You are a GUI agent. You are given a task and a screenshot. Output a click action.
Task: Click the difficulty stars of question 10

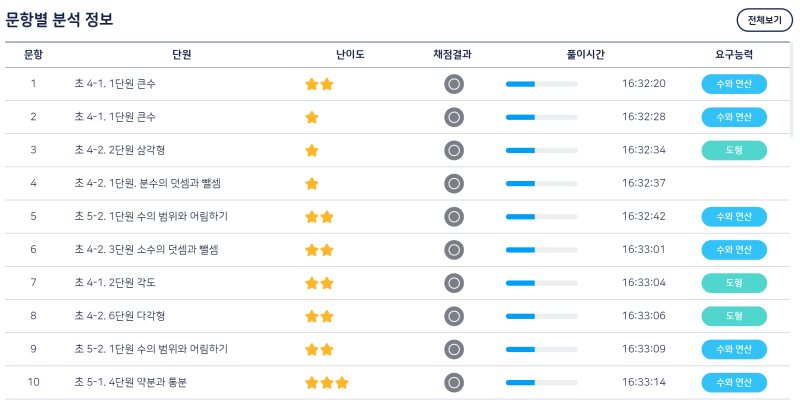[x=327, y=383]
